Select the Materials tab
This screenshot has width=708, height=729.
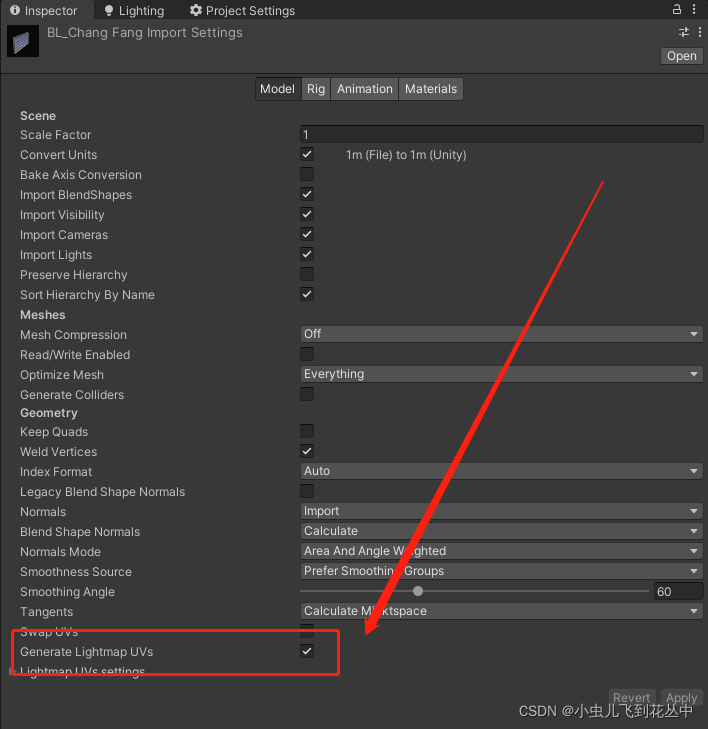coord(430,89)
